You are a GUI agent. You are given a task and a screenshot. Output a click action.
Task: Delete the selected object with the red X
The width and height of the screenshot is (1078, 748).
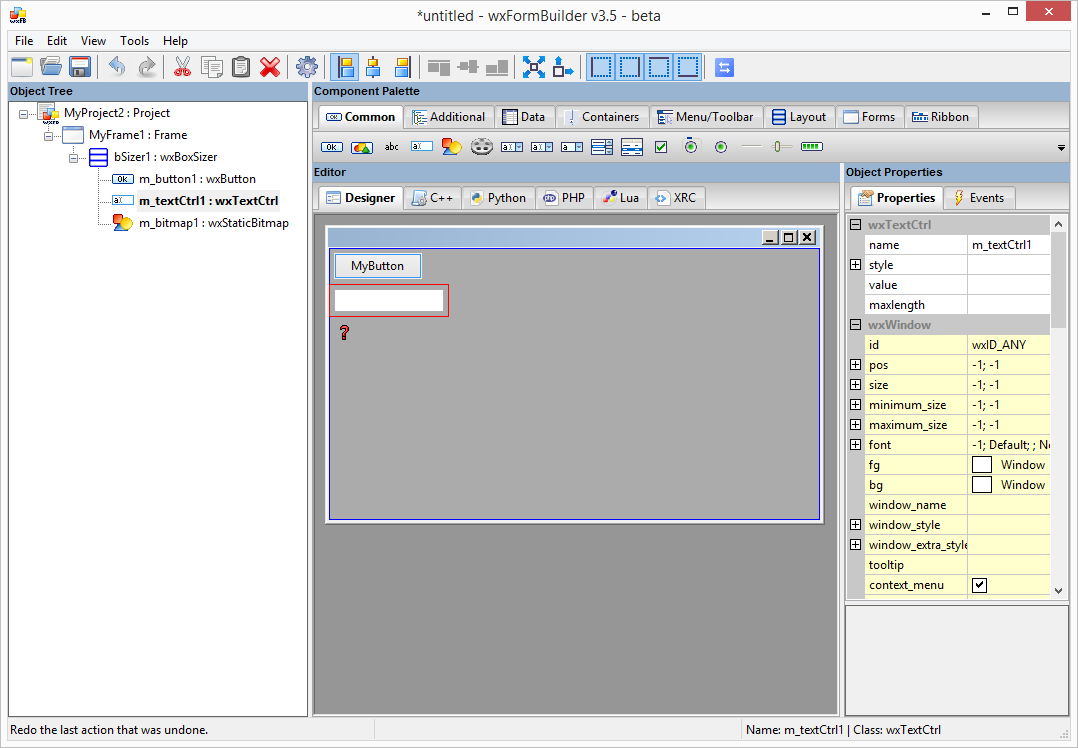(x=270, y=66)
